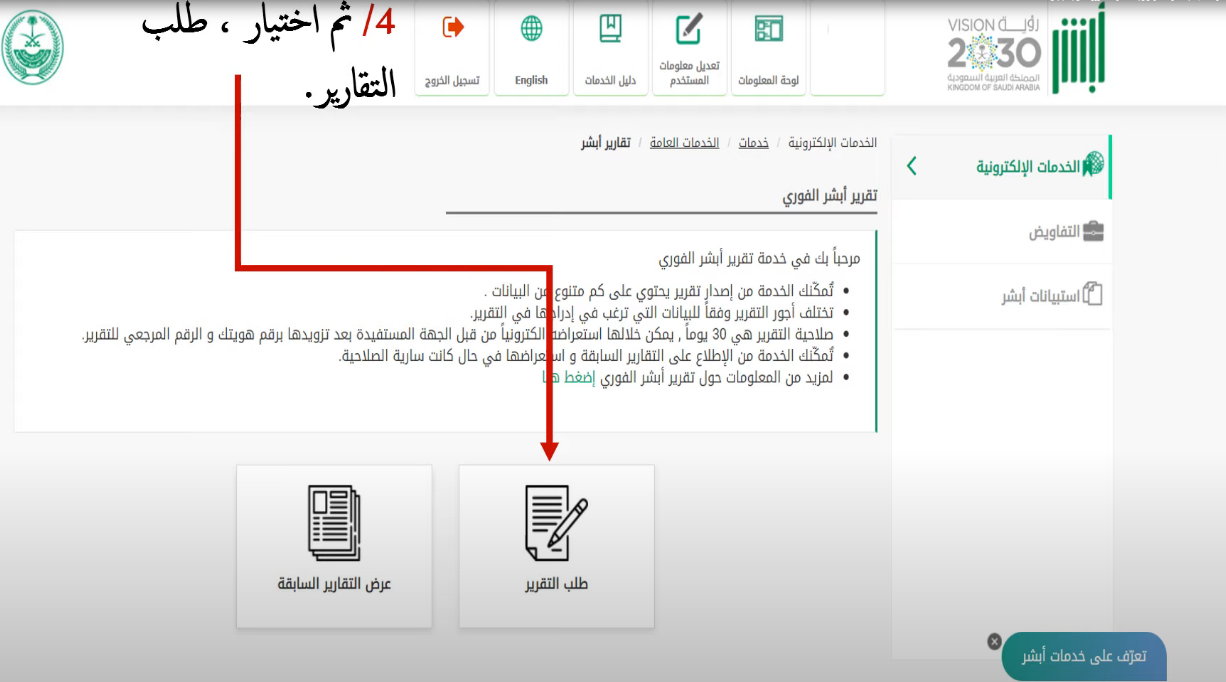Click the dashboard layout icon

[768, 29]
